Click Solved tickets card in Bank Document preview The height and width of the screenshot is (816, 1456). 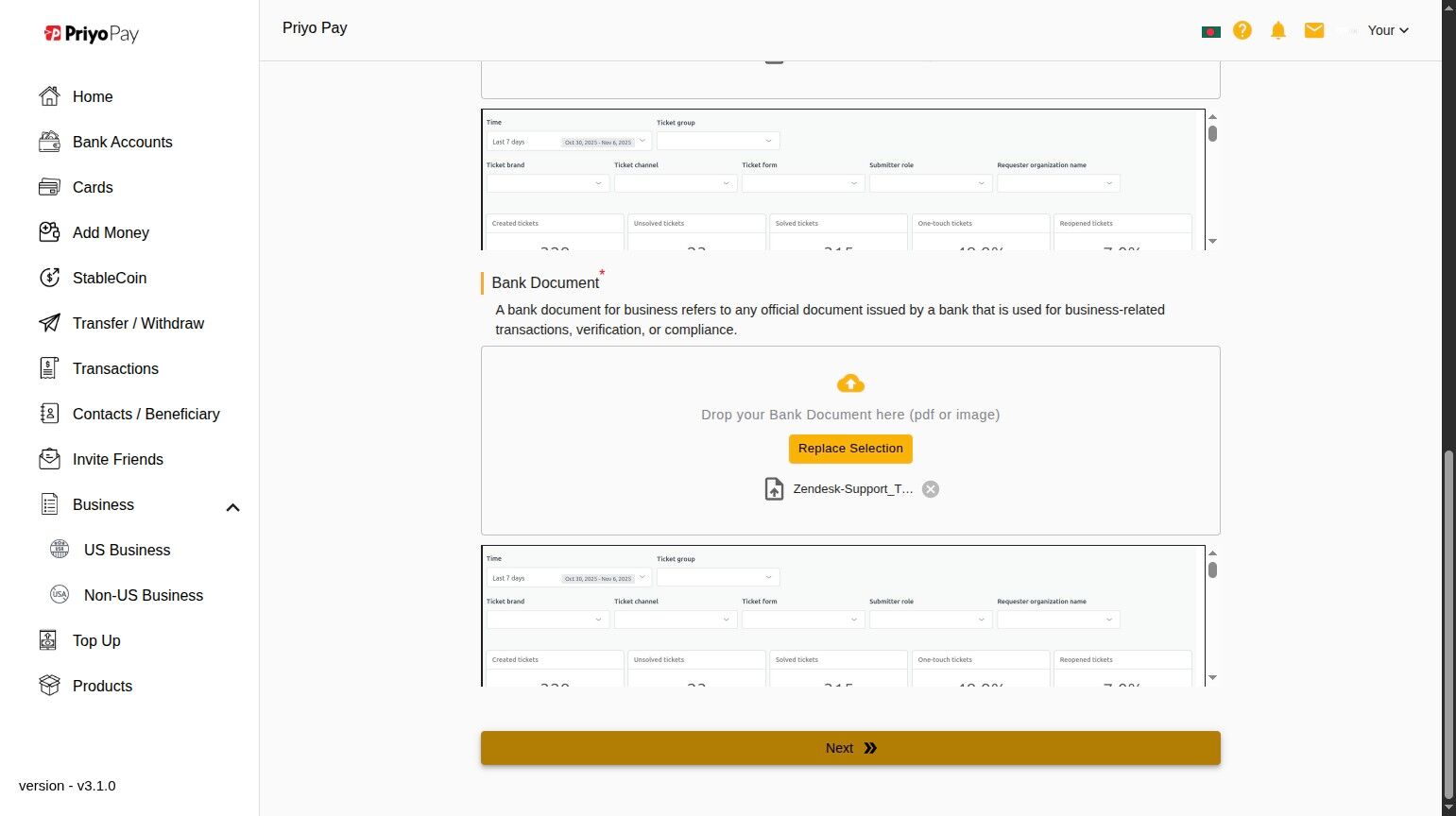839,669
